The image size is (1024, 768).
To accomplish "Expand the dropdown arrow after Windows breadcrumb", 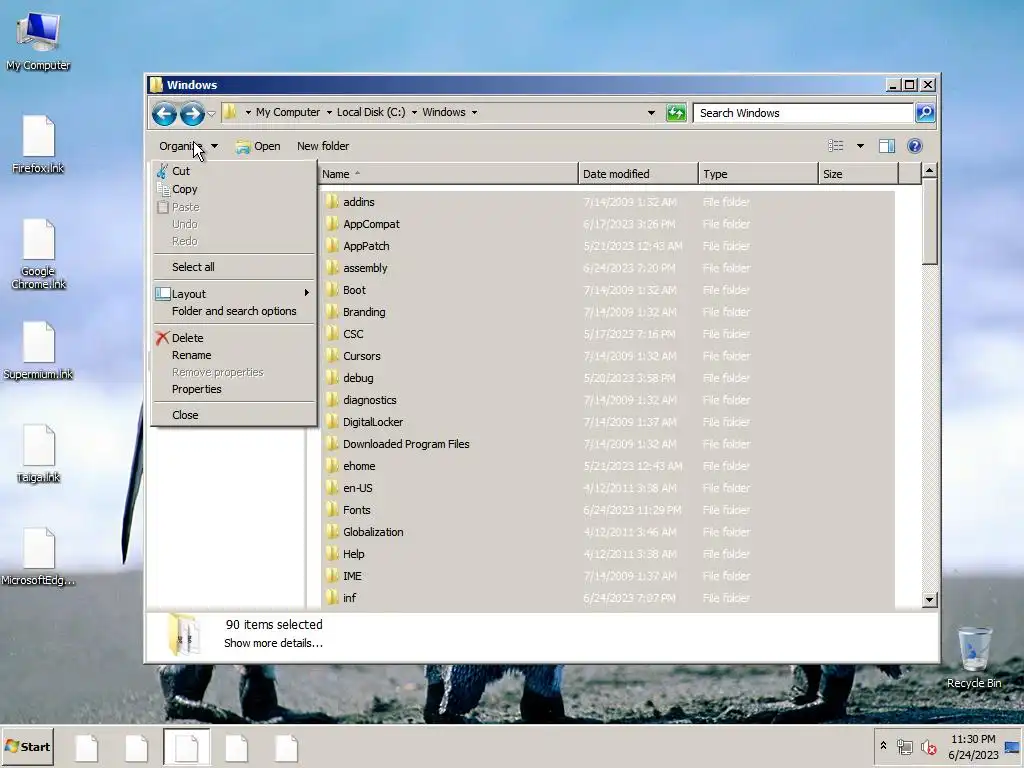I will (475, 112).
